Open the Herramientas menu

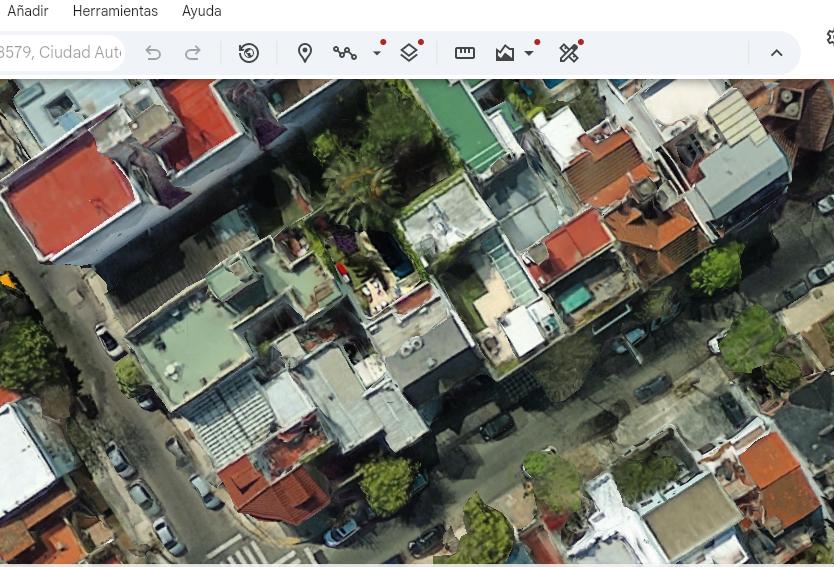[115, 11]
